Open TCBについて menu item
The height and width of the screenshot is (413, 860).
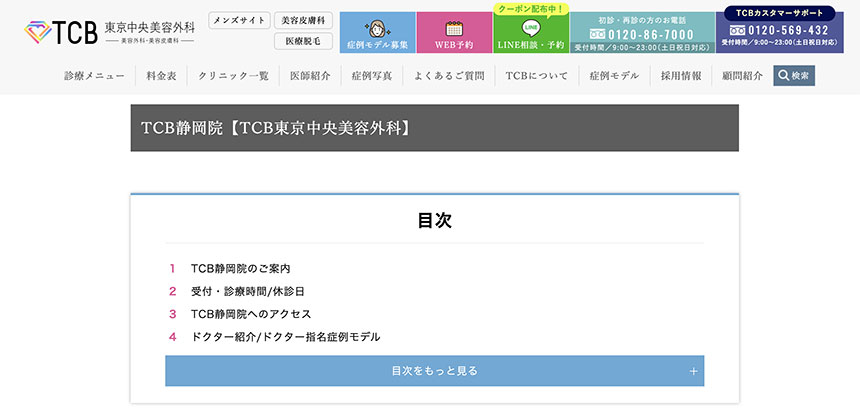(x=536, y=76)
